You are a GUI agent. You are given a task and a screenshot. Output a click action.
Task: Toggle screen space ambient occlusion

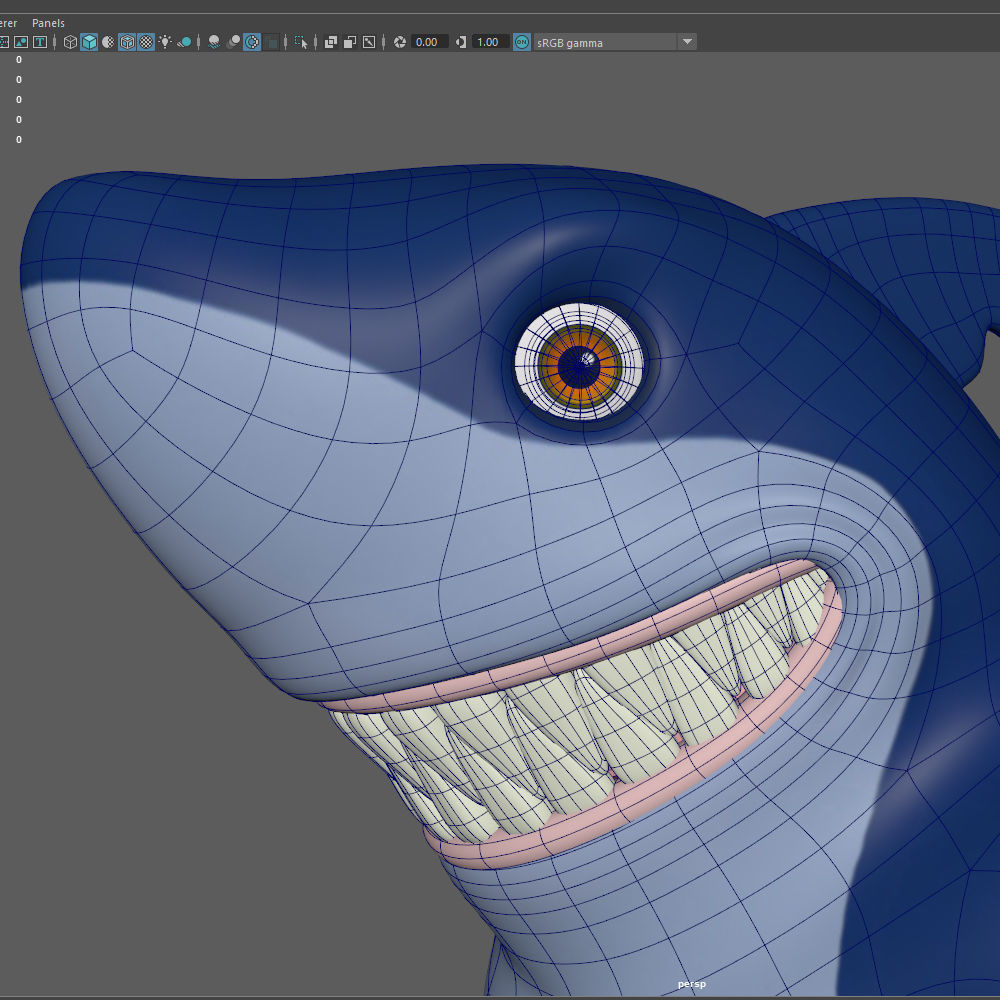tap(214, 42)
